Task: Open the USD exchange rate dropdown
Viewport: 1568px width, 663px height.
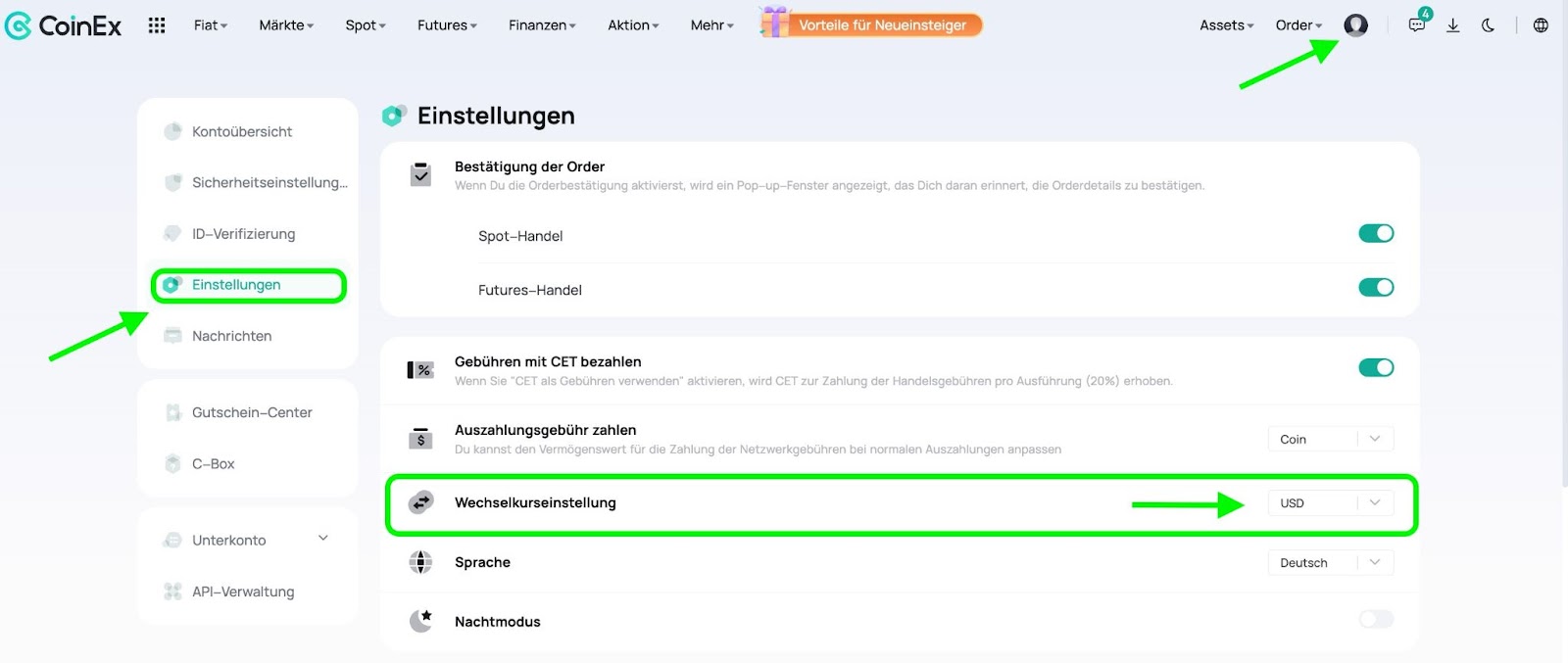Action: pos(1329,503)
